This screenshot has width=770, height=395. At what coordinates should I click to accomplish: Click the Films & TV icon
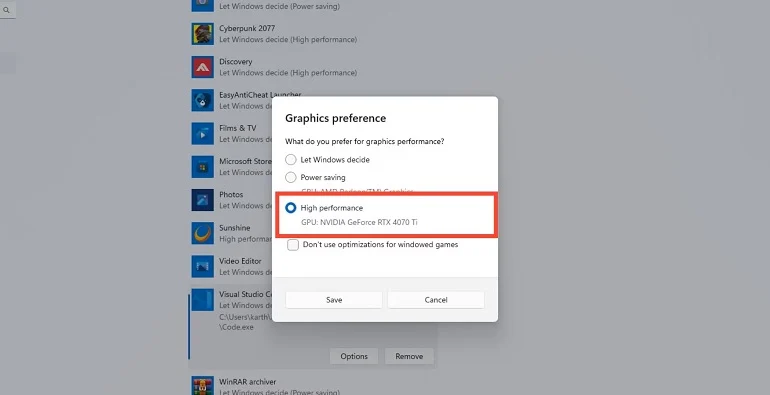coord(202,134)
